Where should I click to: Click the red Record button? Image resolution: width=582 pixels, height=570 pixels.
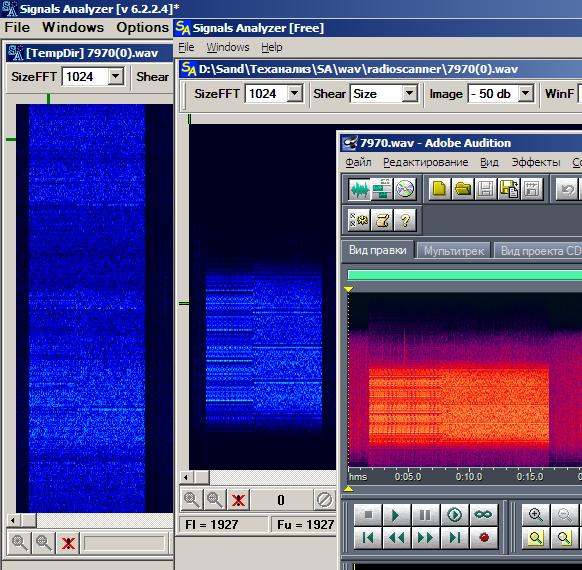(484, 537)
